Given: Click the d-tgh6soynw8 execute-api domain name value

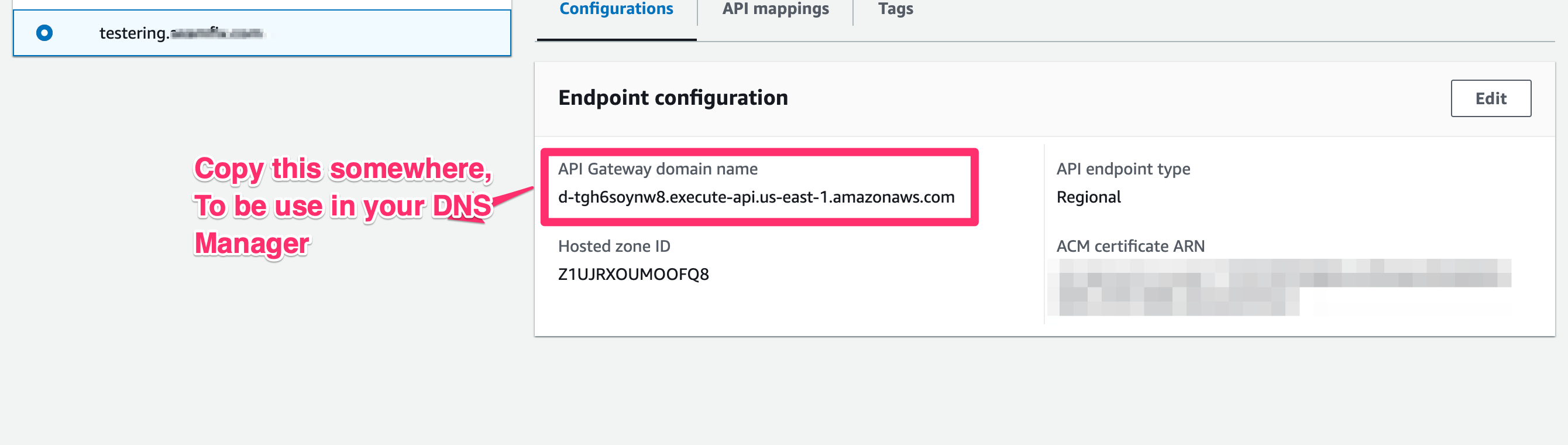Looking at the screenshot, I should tap(755, 197).
